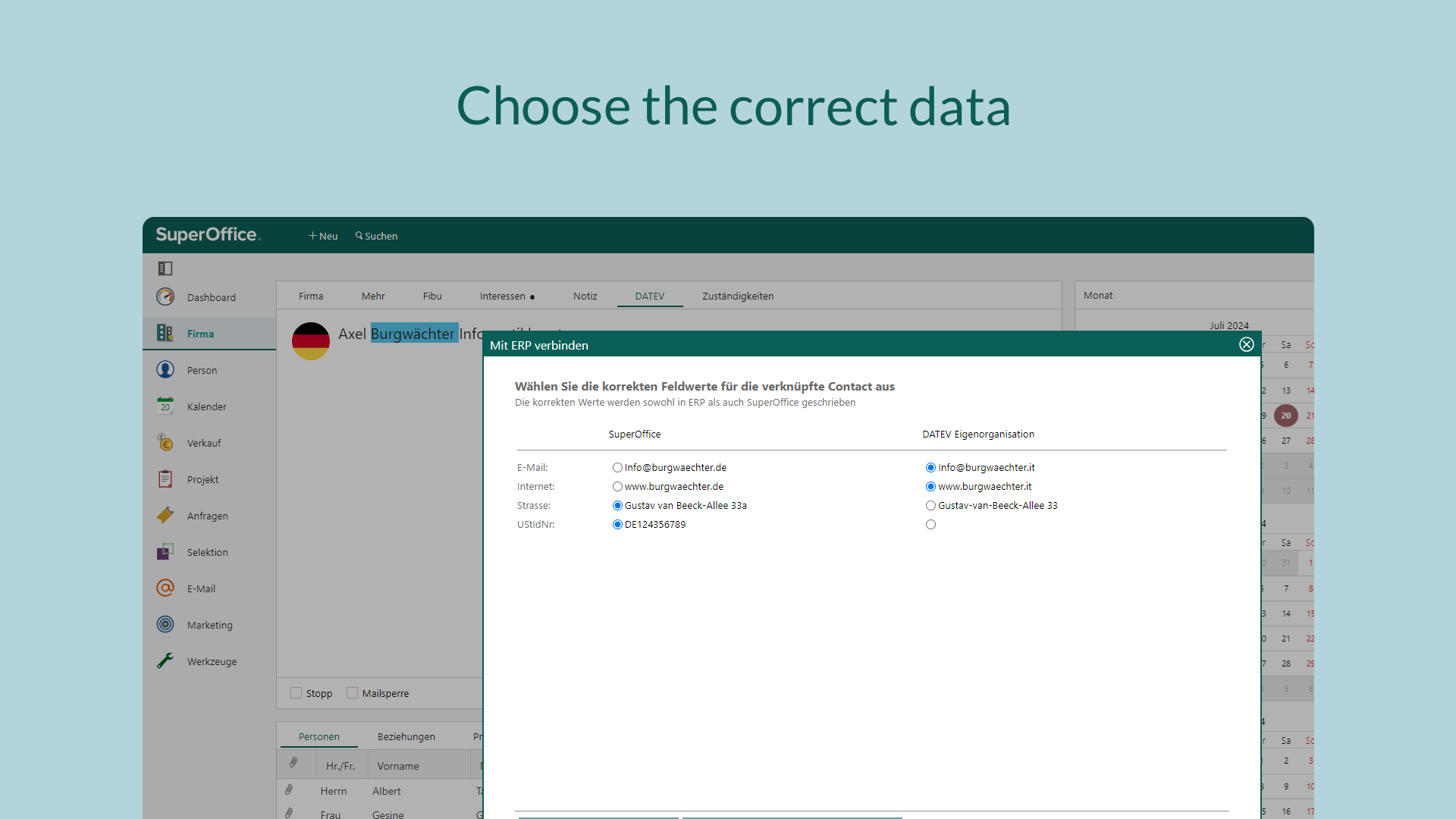
Task: Open the Beziehungen tab
Action: tap(406, 736)
